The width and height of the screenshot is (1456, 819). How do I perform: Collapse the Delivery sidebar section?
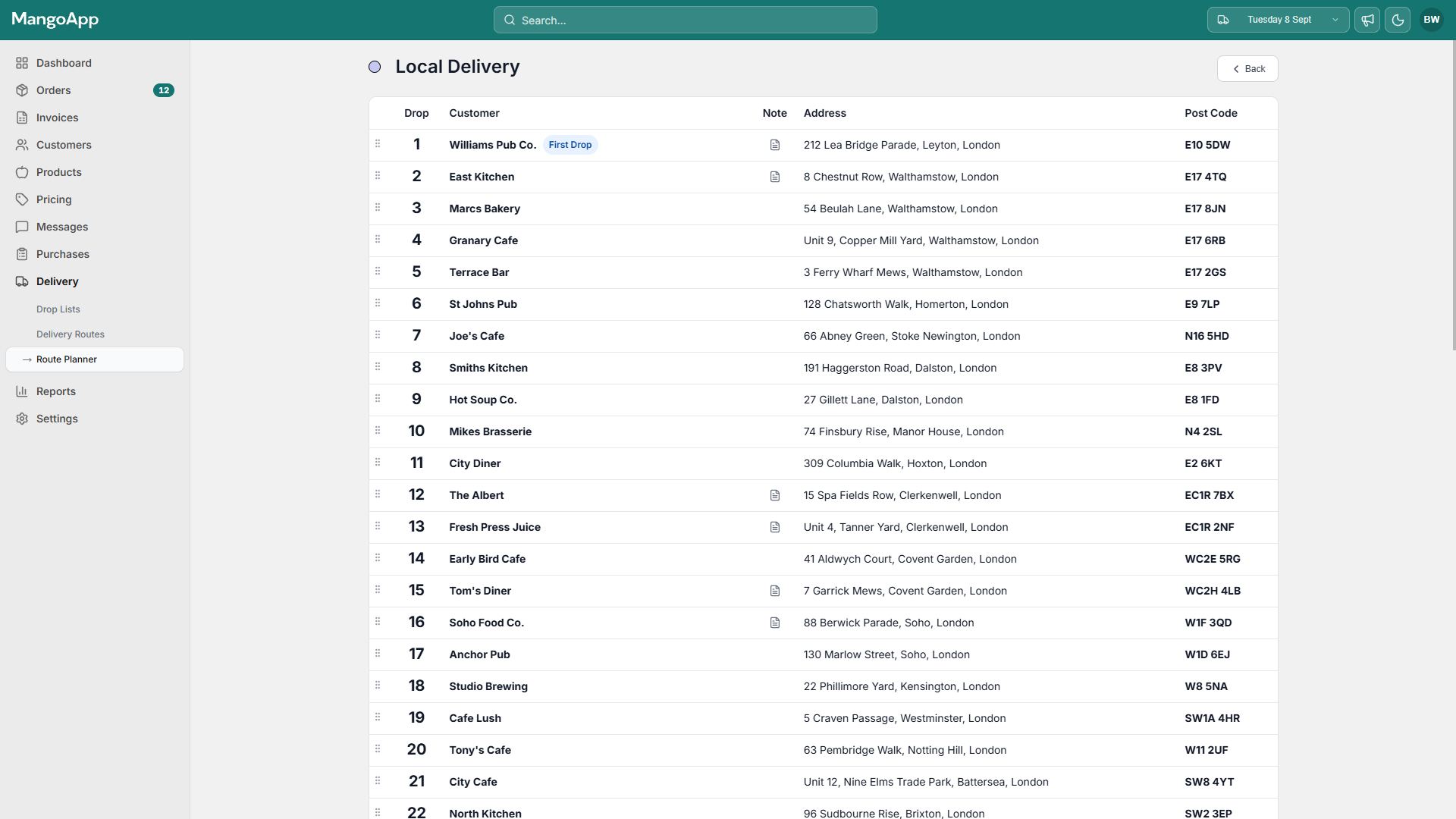coord(95,281)
